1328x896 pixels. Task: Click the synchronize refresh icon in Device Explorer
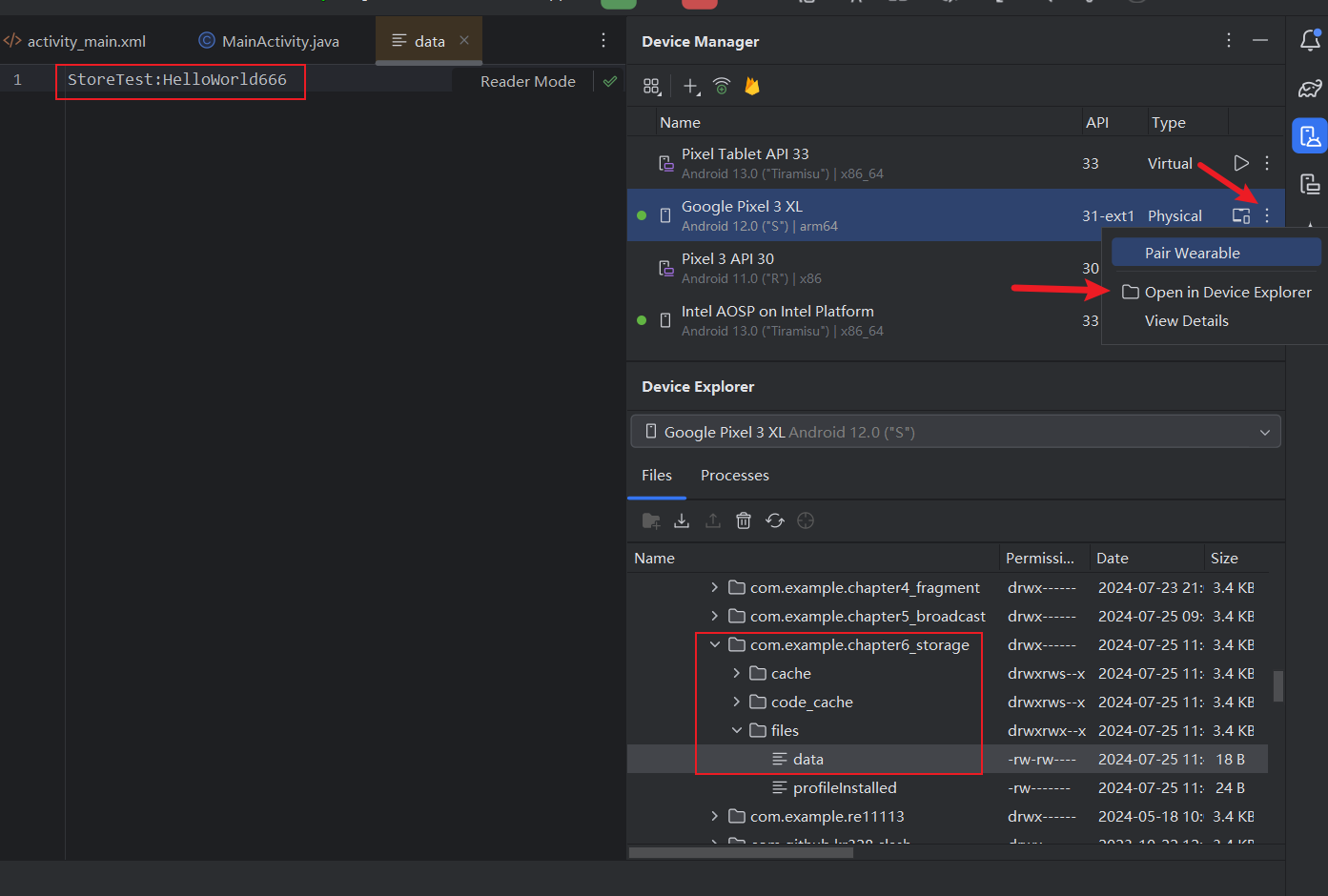coord(775,520)
